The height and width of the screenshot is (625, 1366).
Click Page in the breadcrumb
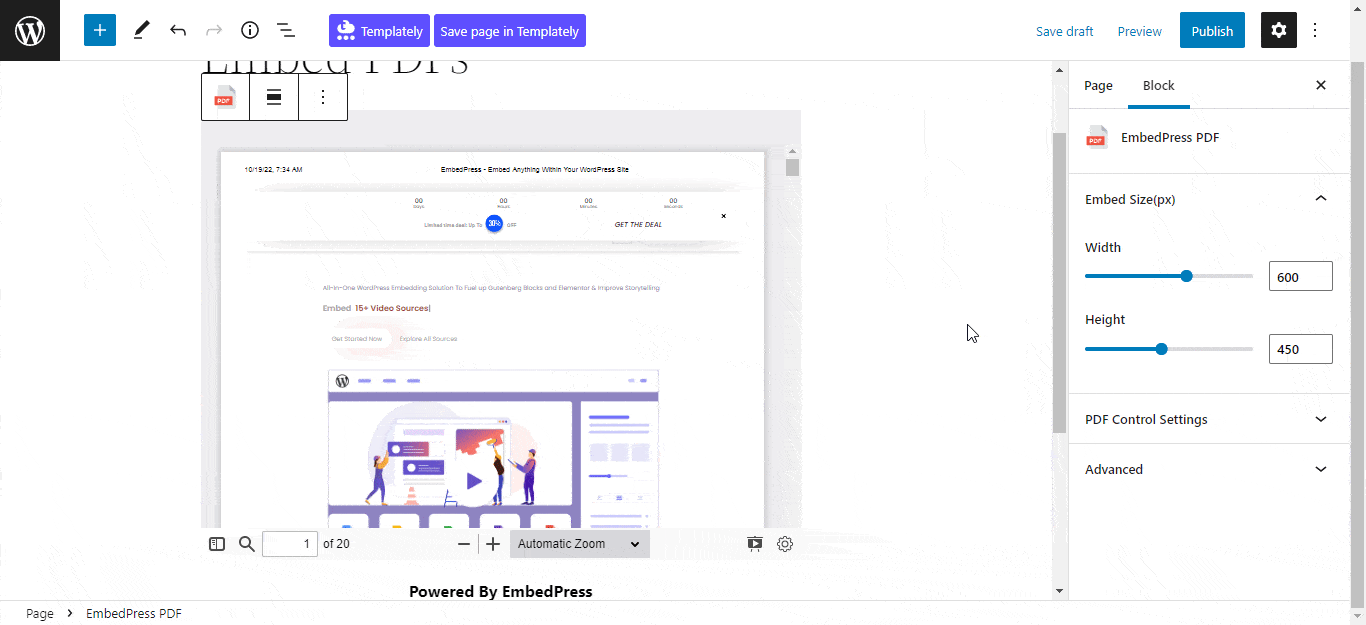tap(40, 613)
